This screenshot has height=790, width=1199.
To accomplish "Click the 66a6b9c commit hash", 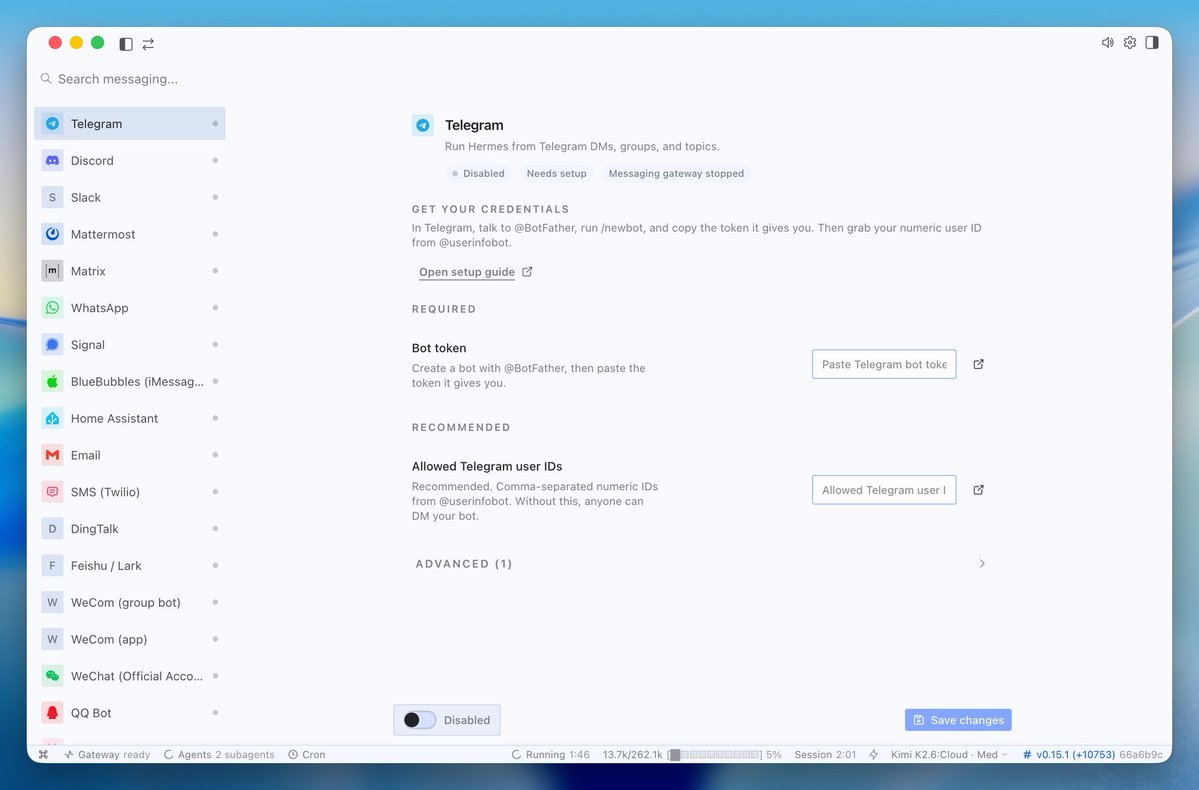I will pos(1141,754).
